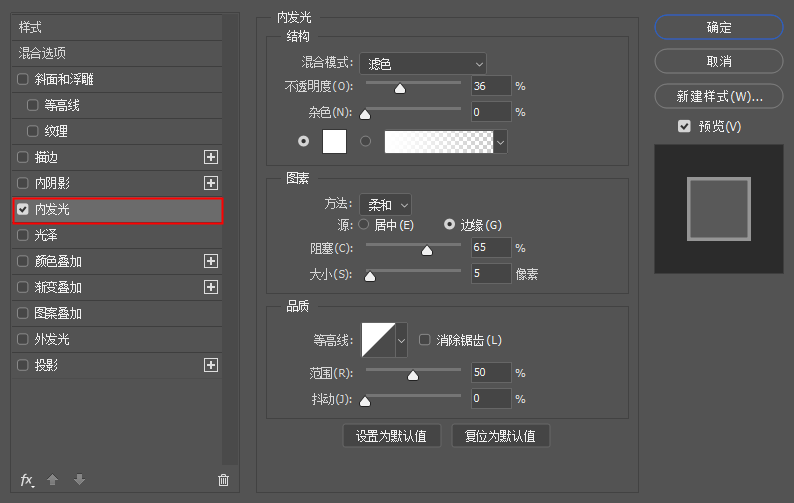This screenshot has height=503, width=794.
Task: Click the move effect up arrow
Action: tap(53, 479)
